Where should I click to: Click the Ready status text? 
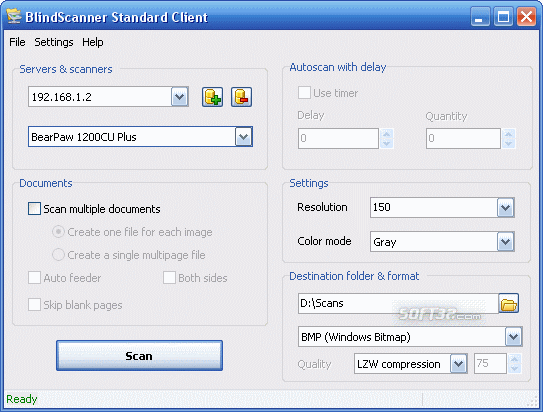(x=21, y=399)
